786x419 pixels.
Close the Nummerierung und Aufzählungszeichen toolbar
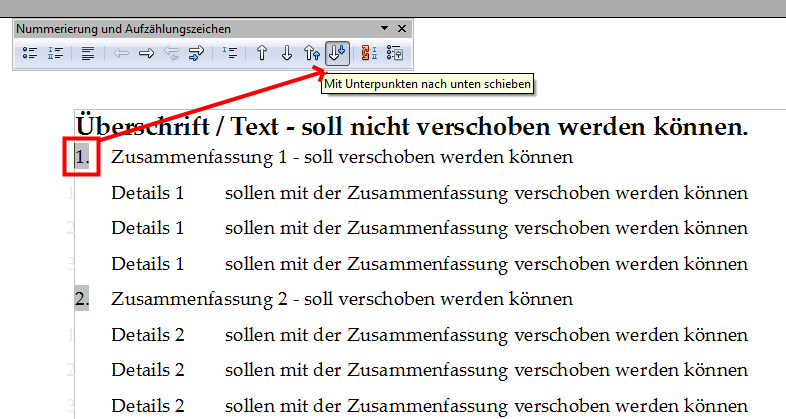click(x=402, y=29)
